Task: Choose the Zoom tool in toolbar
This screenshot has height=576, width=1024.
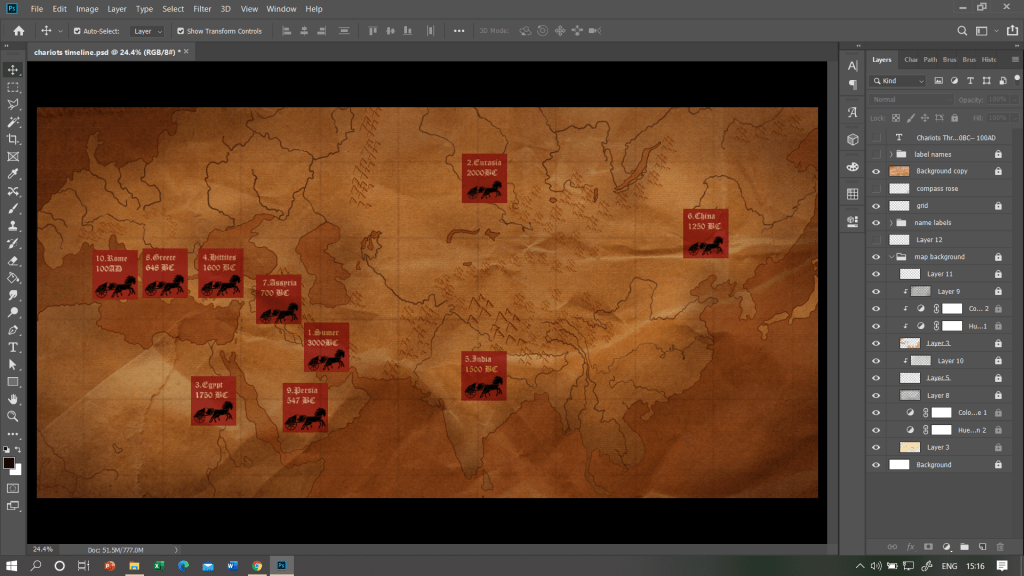Action: coord(13,416)
